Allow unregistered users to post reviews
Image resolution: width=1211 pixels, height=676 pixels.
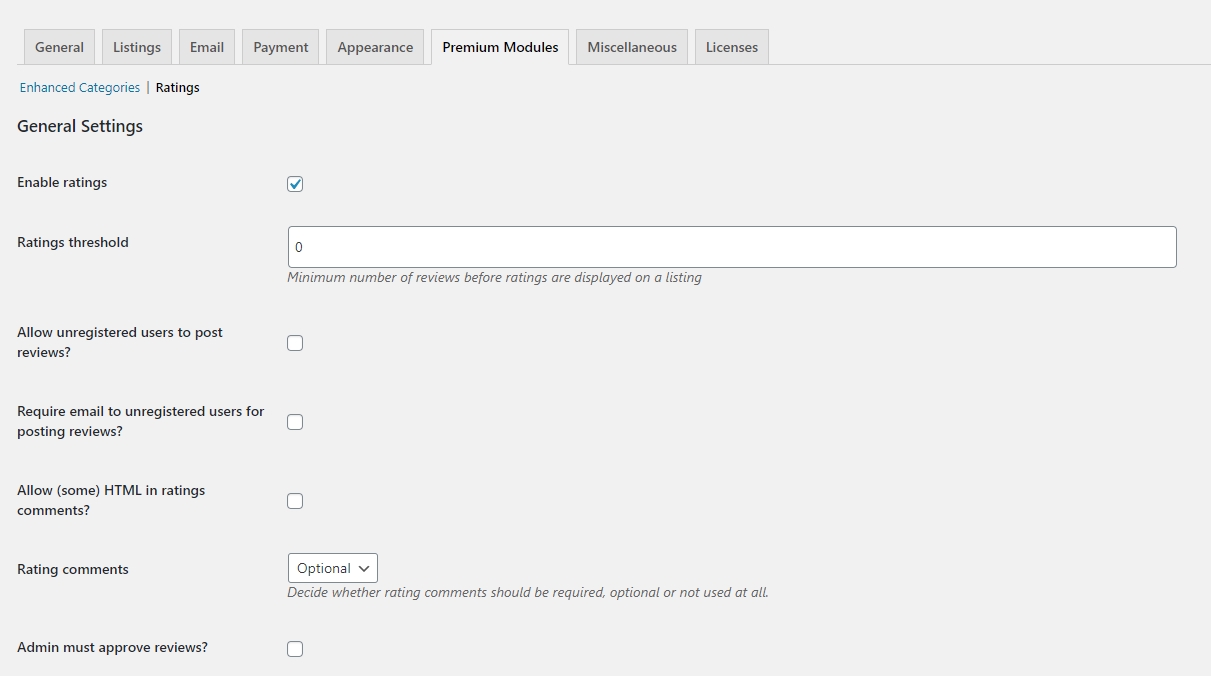tap(295, 343)
